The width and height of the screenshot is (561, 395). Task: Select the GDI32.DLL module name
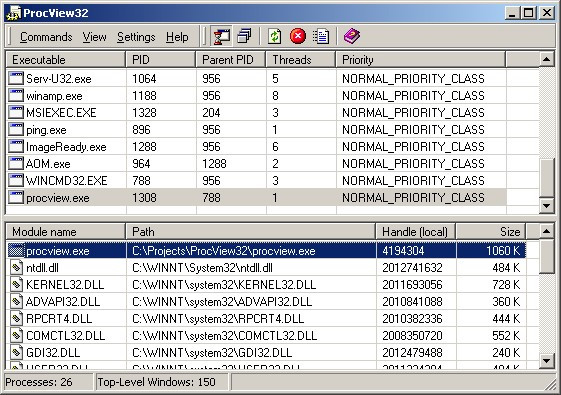53,353
